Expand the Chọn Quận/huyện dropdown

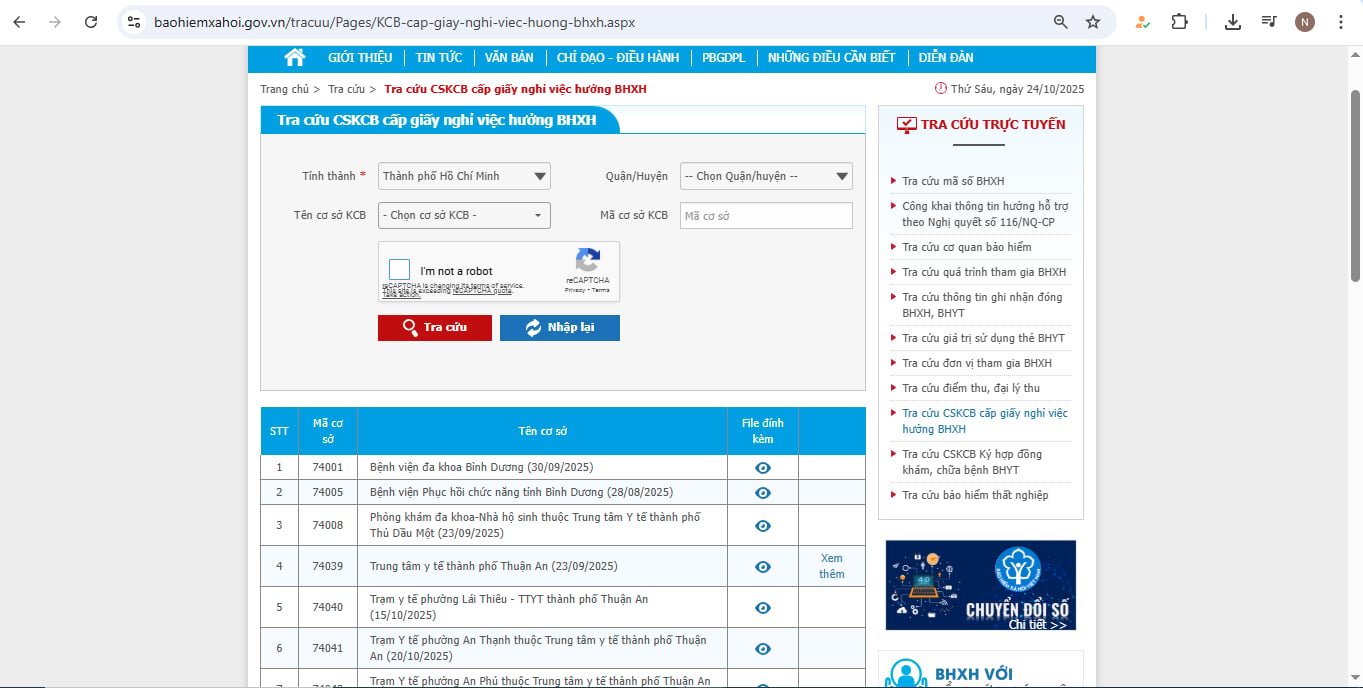pyautogui.click(x=766, y=176)
